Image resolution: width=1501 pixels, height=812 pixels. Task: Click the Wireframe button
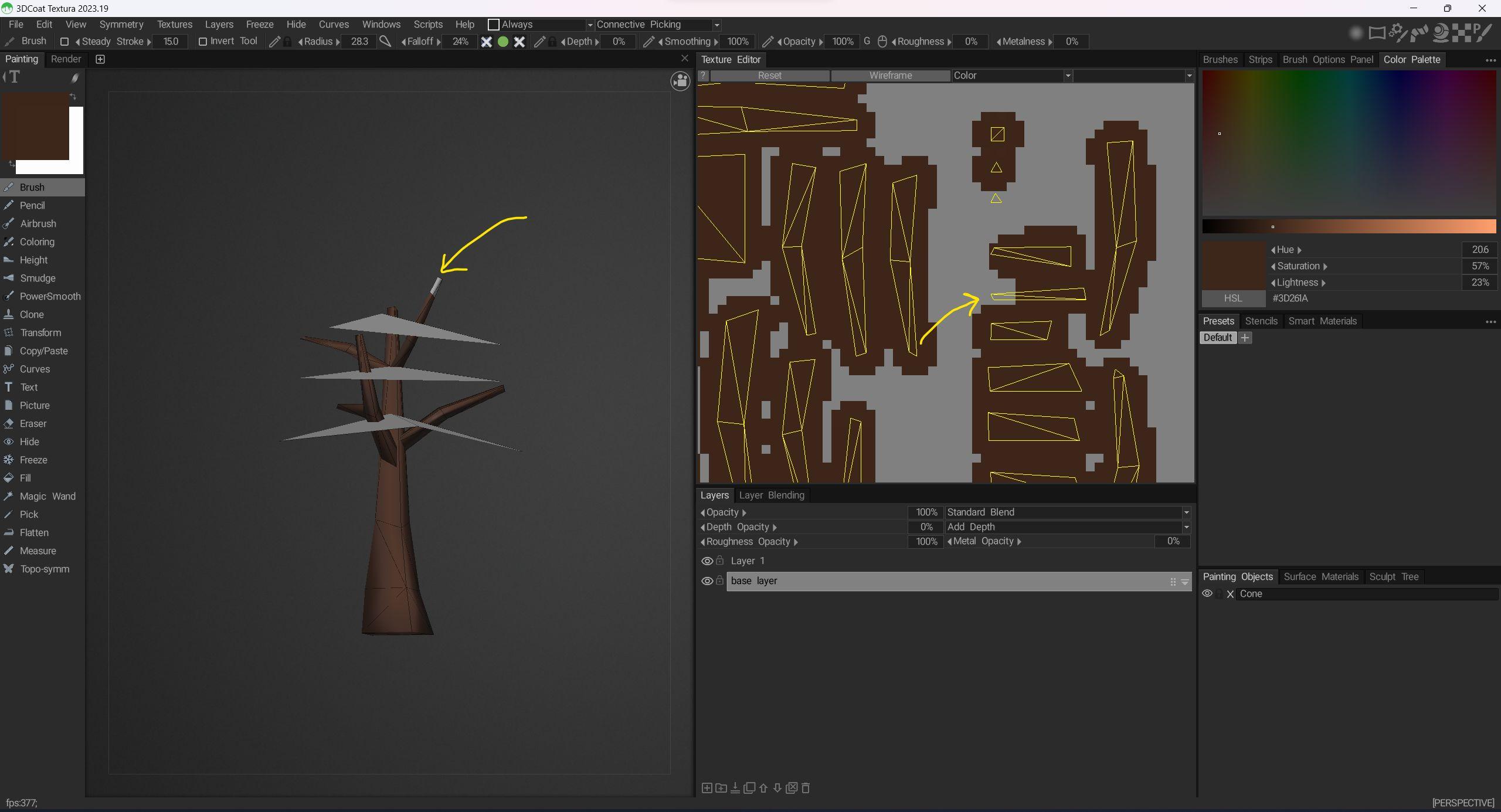[890, 76]
